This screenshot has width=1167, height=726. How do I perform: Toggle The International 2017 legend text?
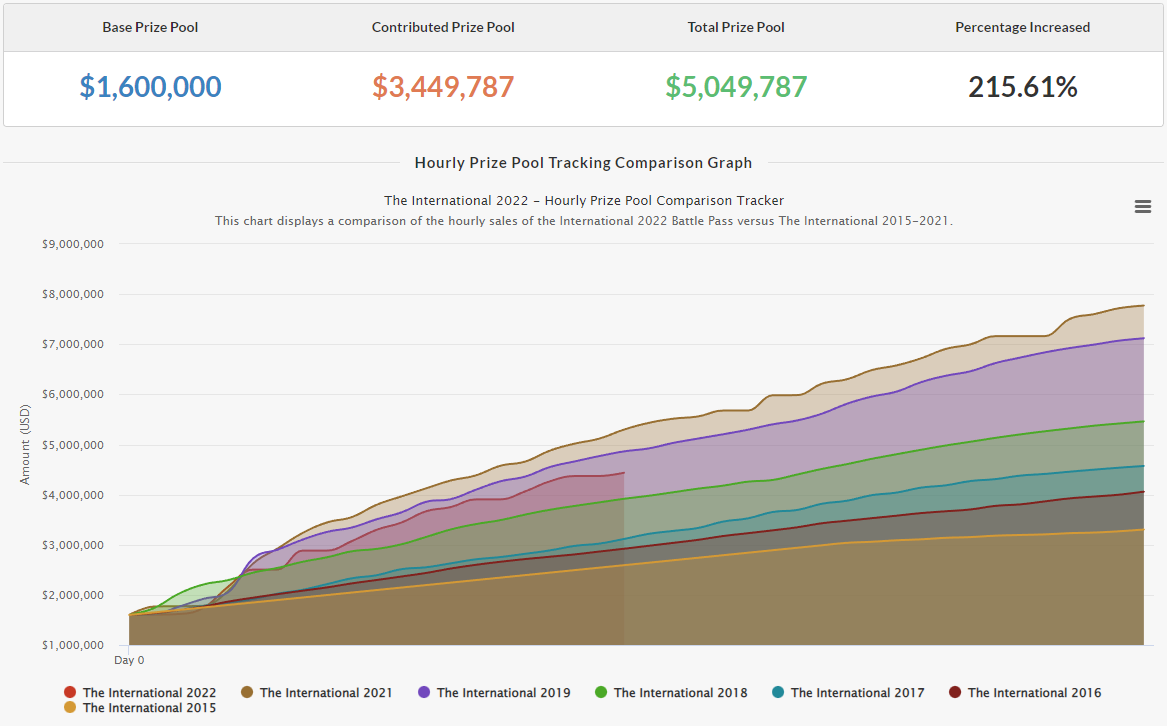tap(857, 692)
